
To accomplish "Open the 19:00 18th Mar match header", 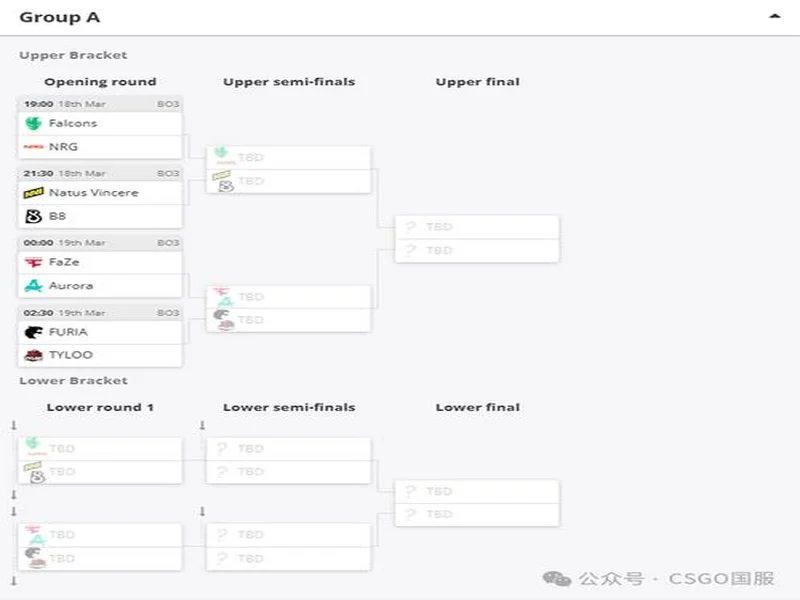I will [x=100, y=103].
